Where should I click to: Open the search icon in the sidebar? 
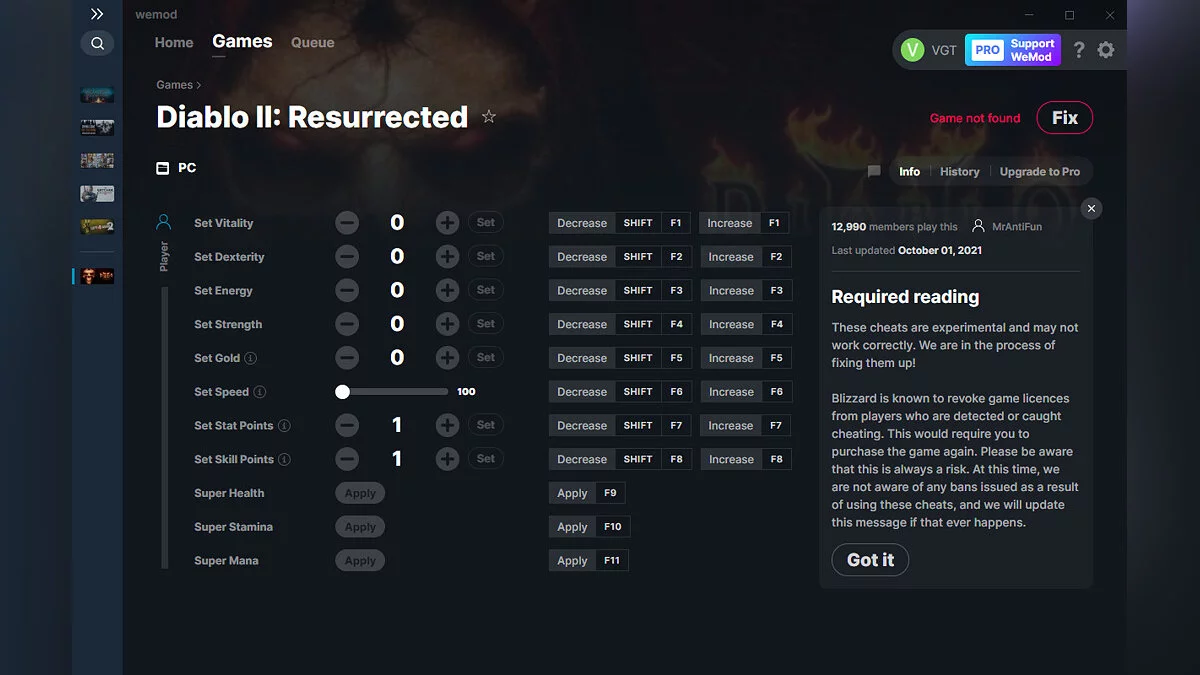pyautogui.click(x=97, y=43)
